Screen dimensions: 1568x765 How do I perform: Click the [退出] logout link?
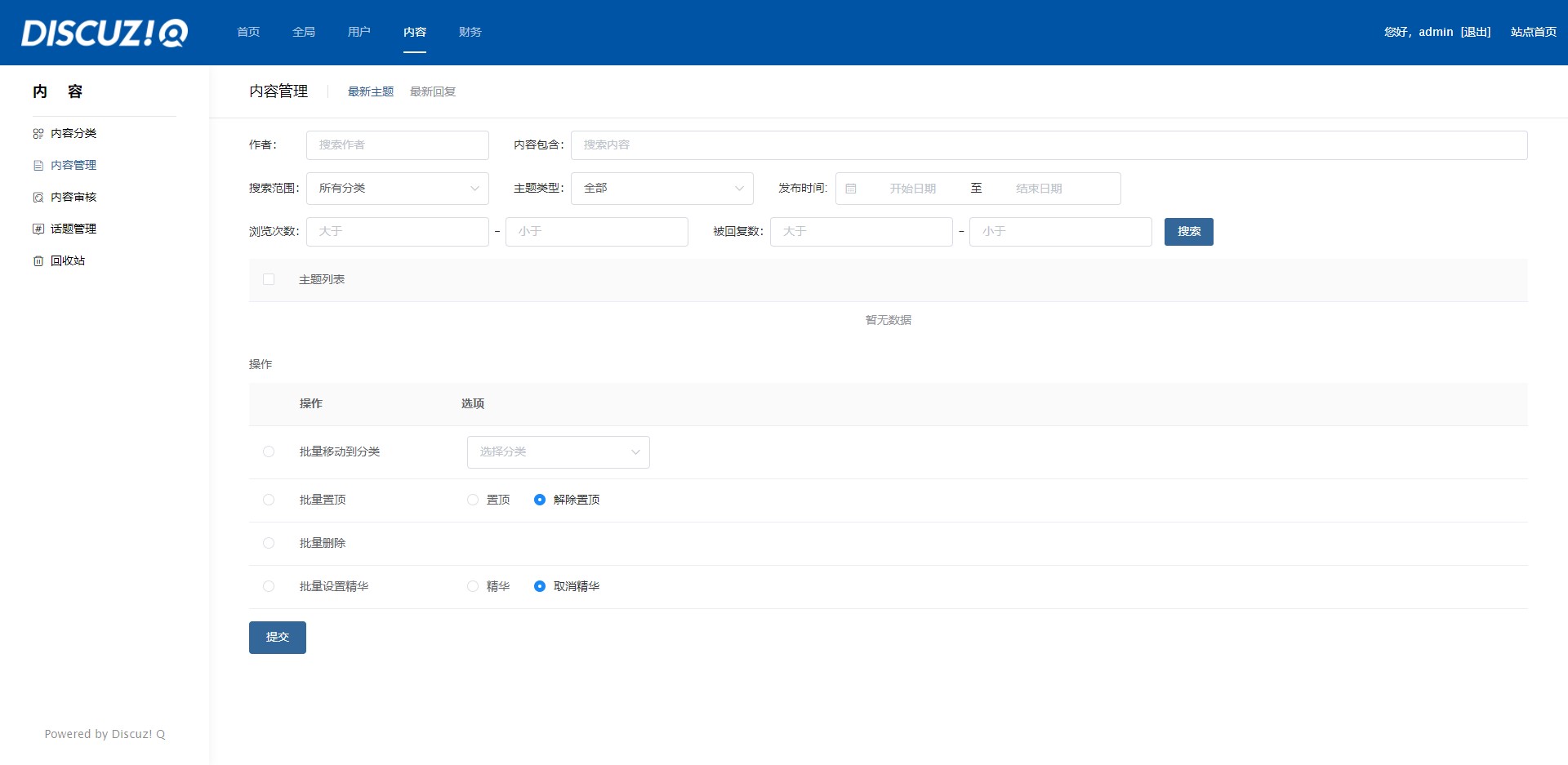click(x=1476, y=32)
